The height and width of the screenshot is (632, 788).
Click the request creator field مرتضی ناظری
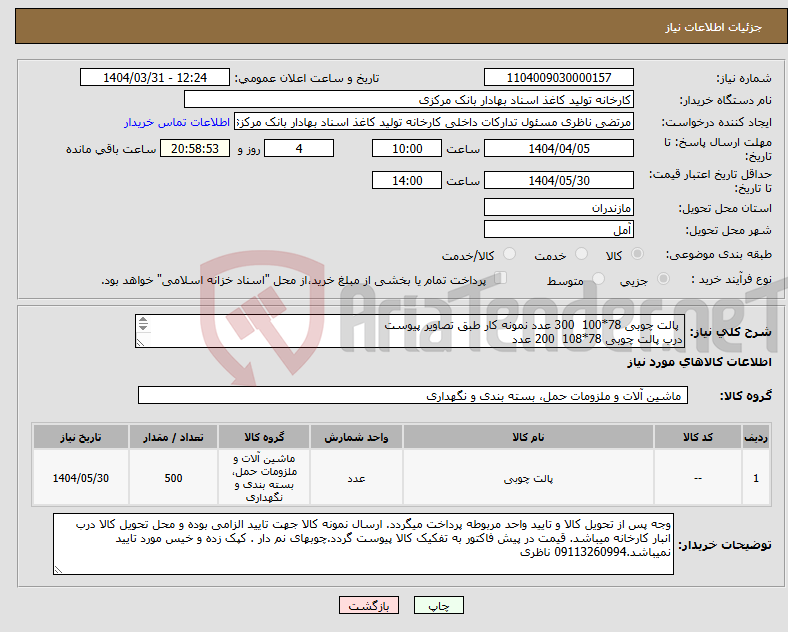pyautogui.click(x=434, y=122)
